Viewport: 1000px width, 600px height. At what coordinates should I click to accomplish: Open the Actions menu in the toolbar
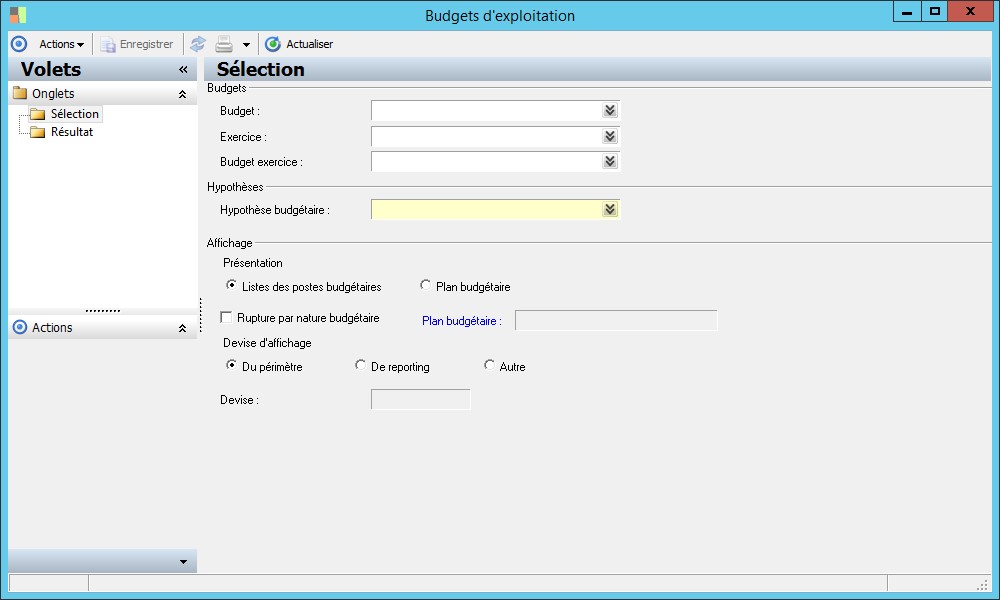pos(61,44)
